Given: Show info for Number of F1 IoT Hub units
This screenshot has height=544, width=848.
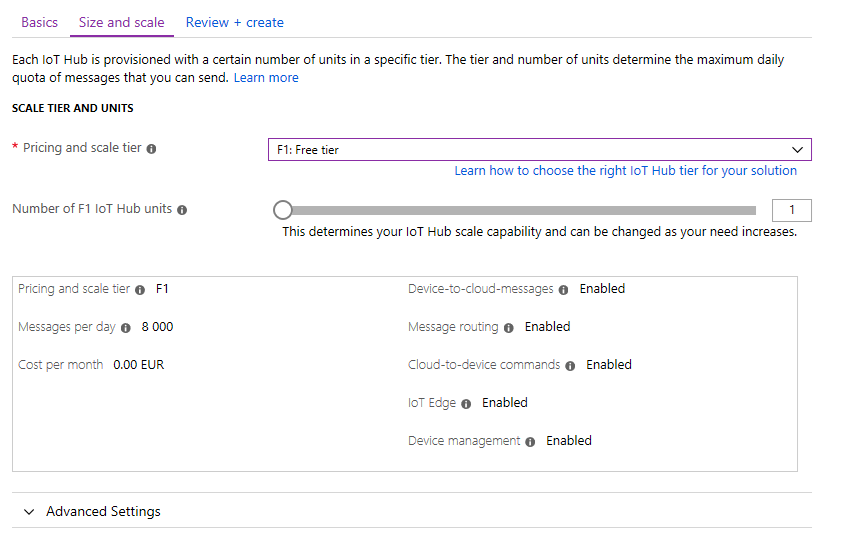Looking at the screenshot, I should point(182,210).
